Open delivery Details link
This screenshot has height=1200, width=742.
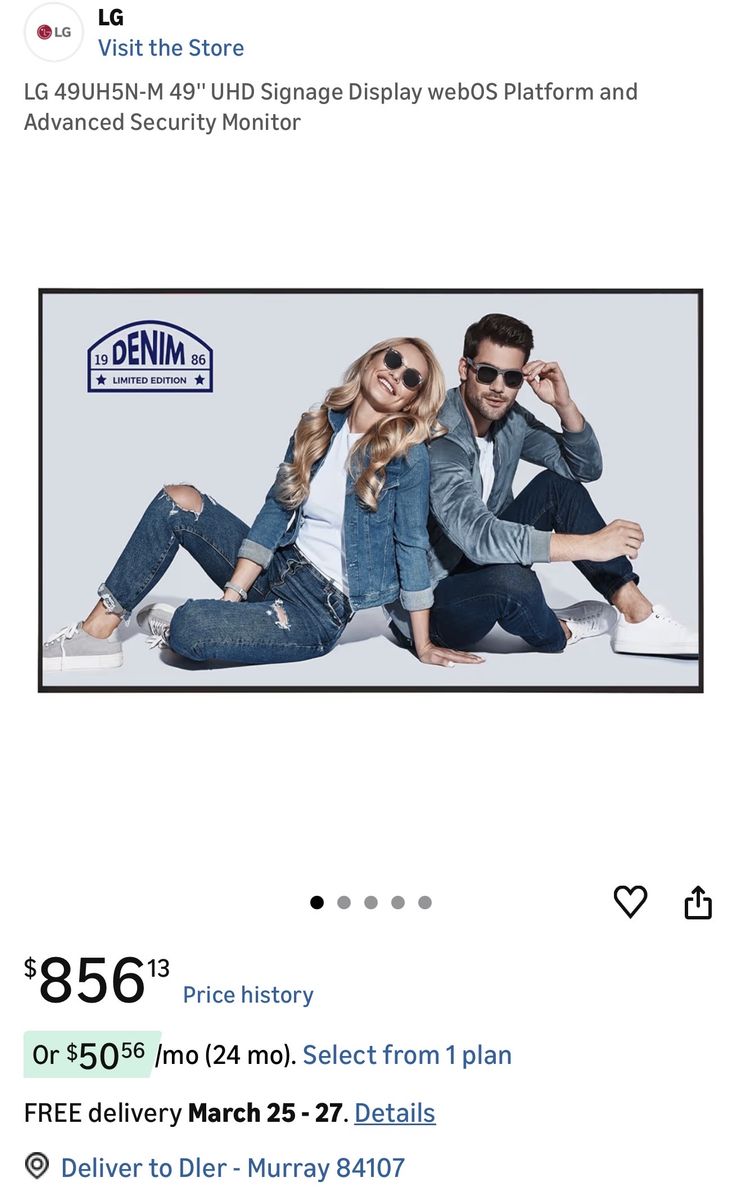[395, 1113]
